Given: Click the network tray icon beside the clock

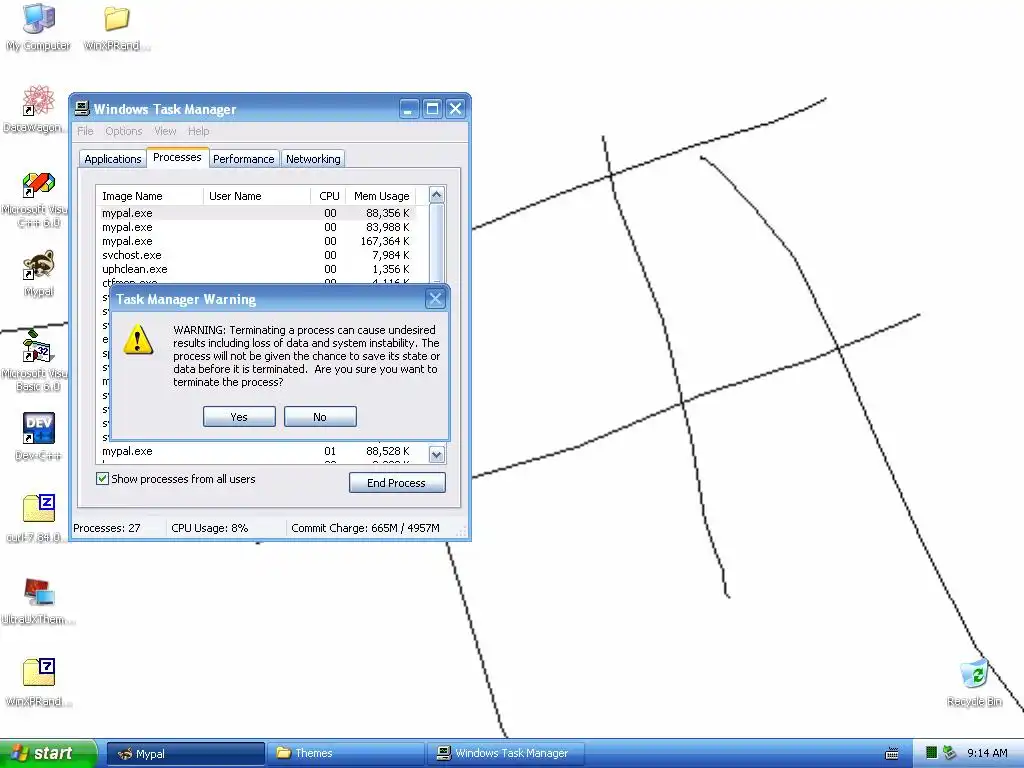Looking at the screenshot, I should 950,753.
